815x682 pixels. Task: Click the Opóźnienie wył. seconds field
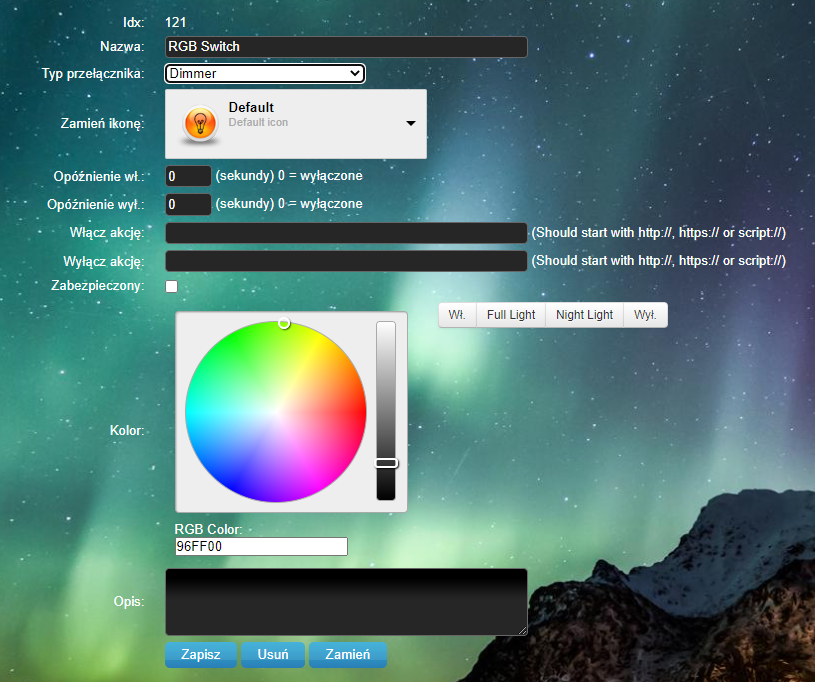pos(188,204)
